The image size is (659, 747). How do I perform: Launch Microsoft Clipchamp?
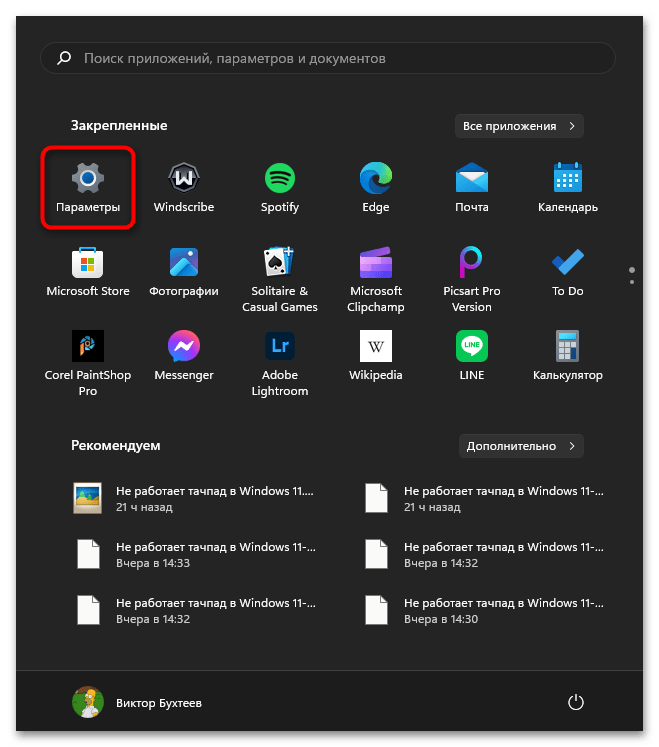(375, 279)
